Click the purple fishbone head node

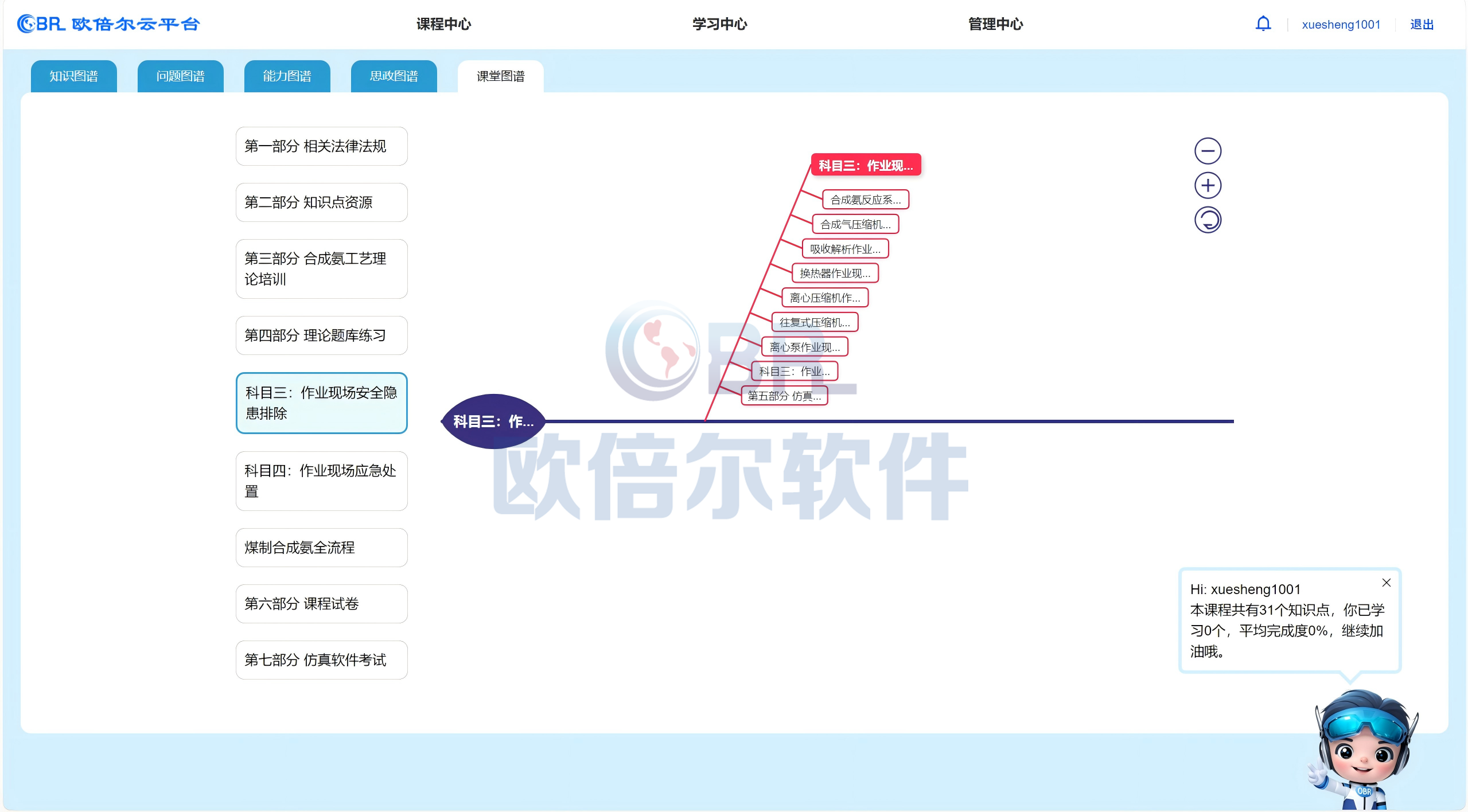493,421
